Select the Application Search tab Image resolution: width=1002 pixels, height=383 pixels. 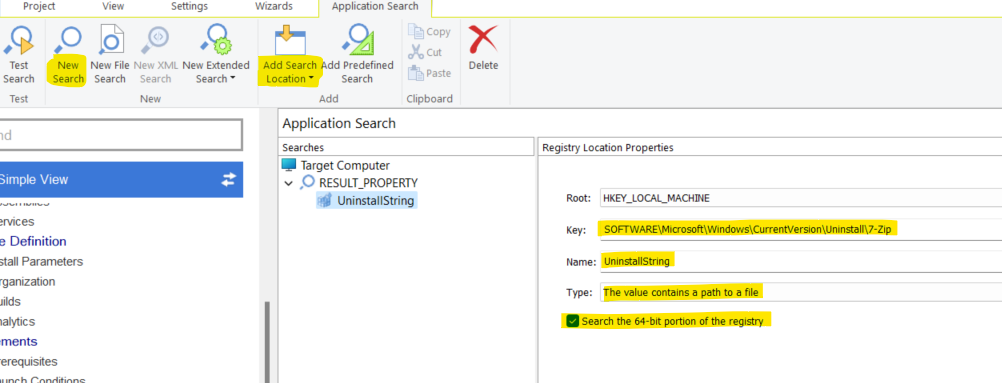click(x=375, y=6)
